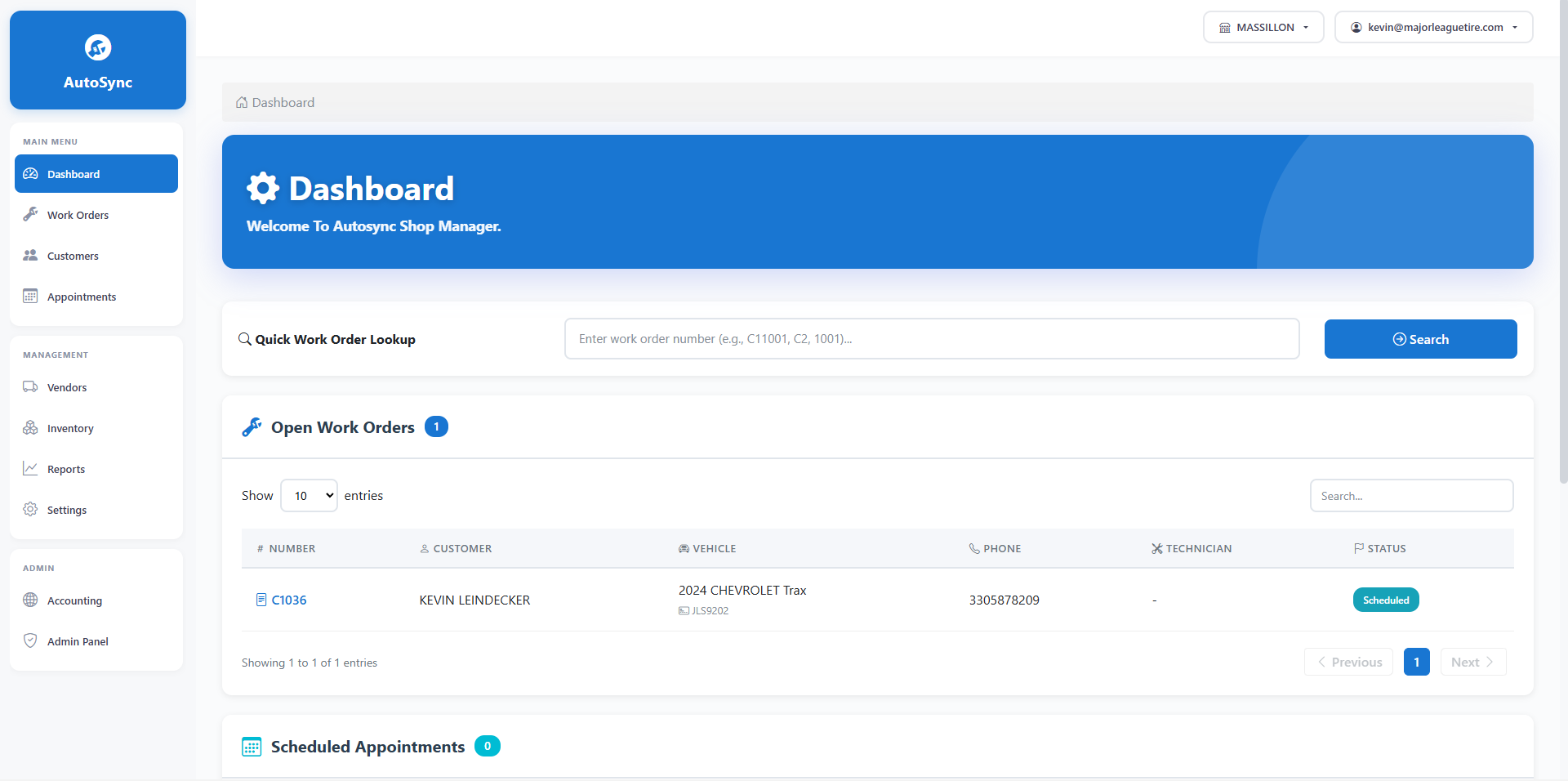Open work order C1036
Viewport: 1568px width, 781px height.
pyautogui.click(x=288, y=600)
